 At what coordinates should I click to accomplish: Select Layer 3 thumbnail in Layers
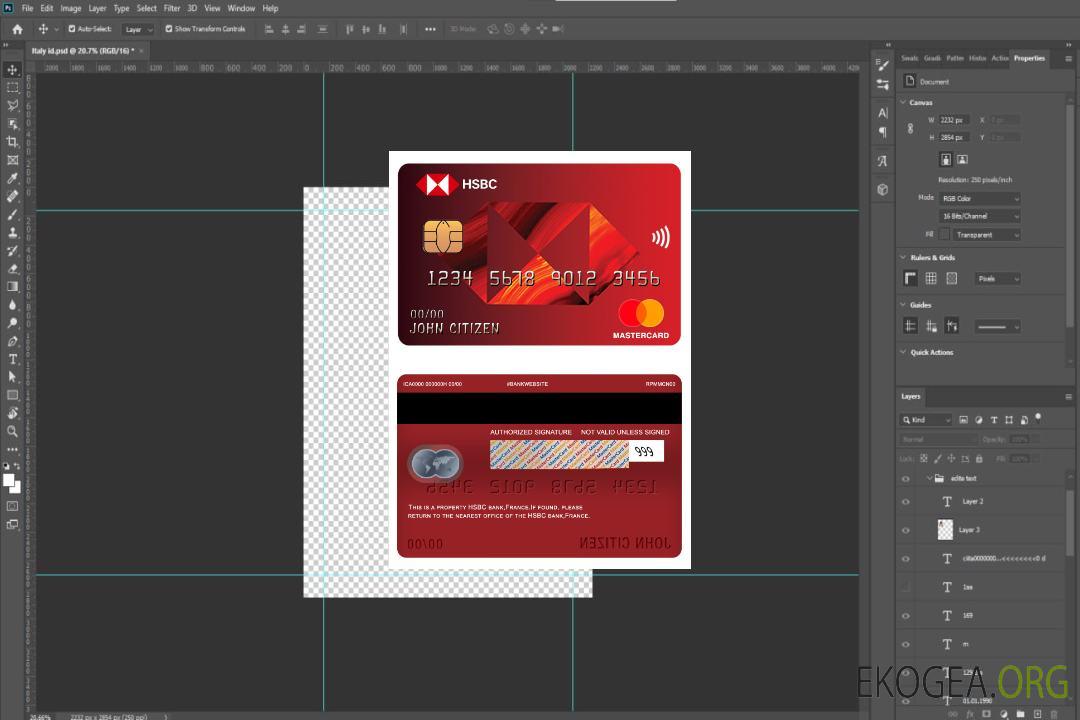pyautogui.click(x=945, y=530)
